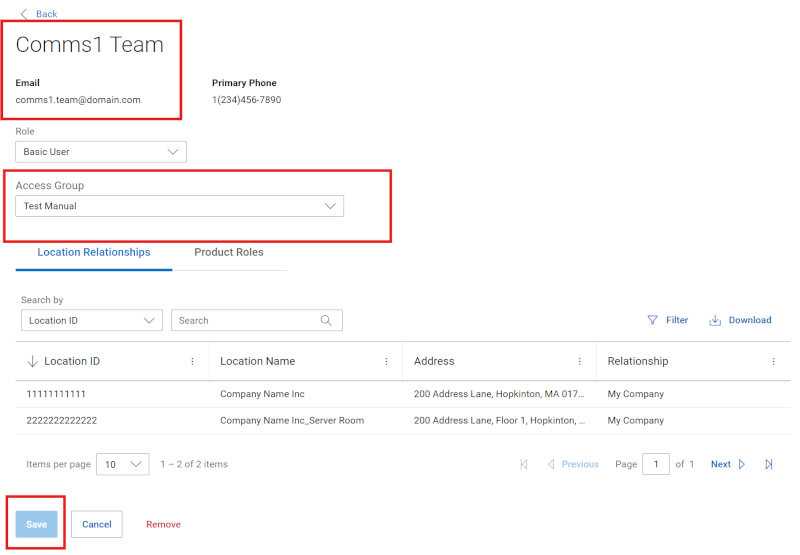The width and height of the screenshot is (800, 555).
Task: Click the Cancel button
Action: click(x=97, y=524)
